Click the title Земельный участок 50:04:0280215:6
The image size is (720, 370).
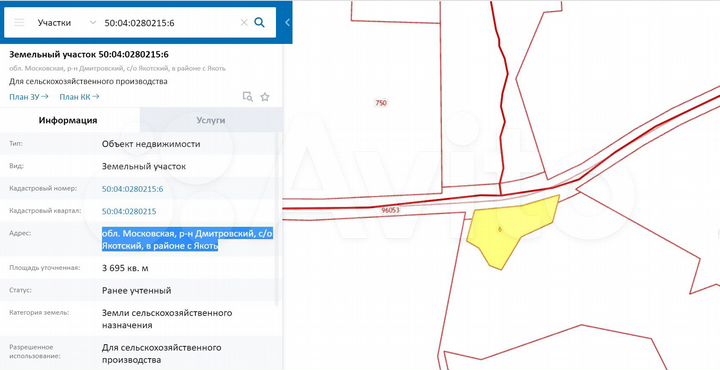tap(89, 54)
